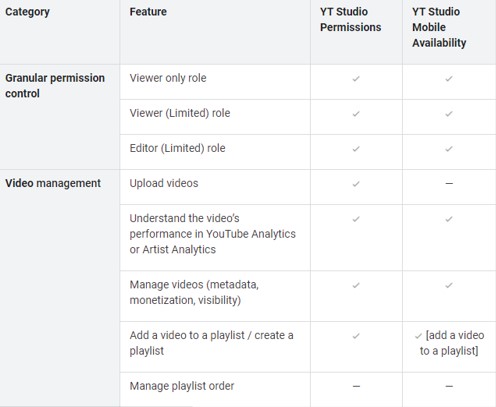
Task: Click Mobile checkmark for Editor (Limited) role
Action: tap(449, 149)
